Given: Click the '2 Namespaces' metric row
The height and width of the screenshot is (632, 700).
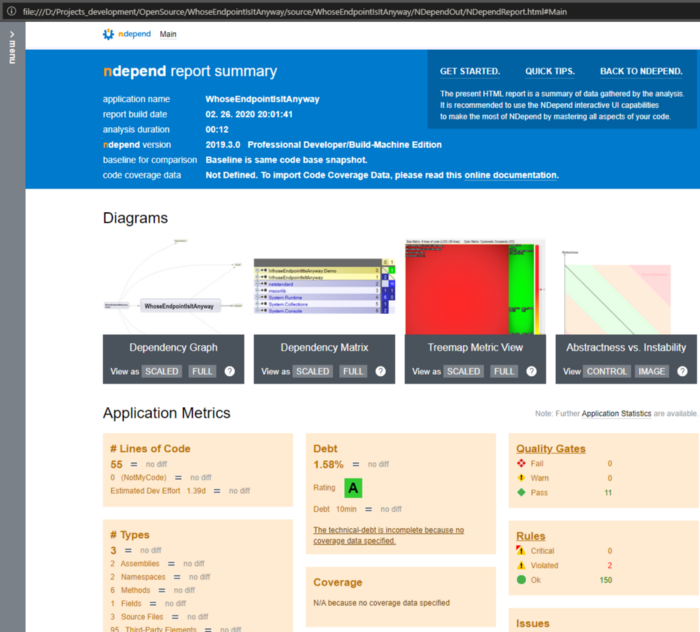Looking at the screenshot, I should click(x=160, y=577).
